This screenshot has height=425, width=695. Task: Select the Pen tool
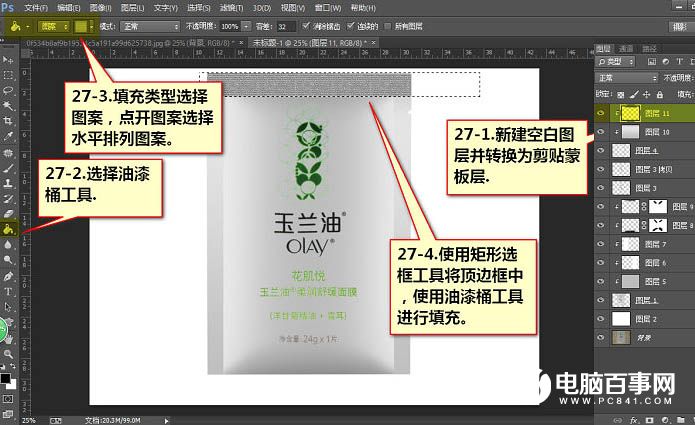(x=8, y=277)
